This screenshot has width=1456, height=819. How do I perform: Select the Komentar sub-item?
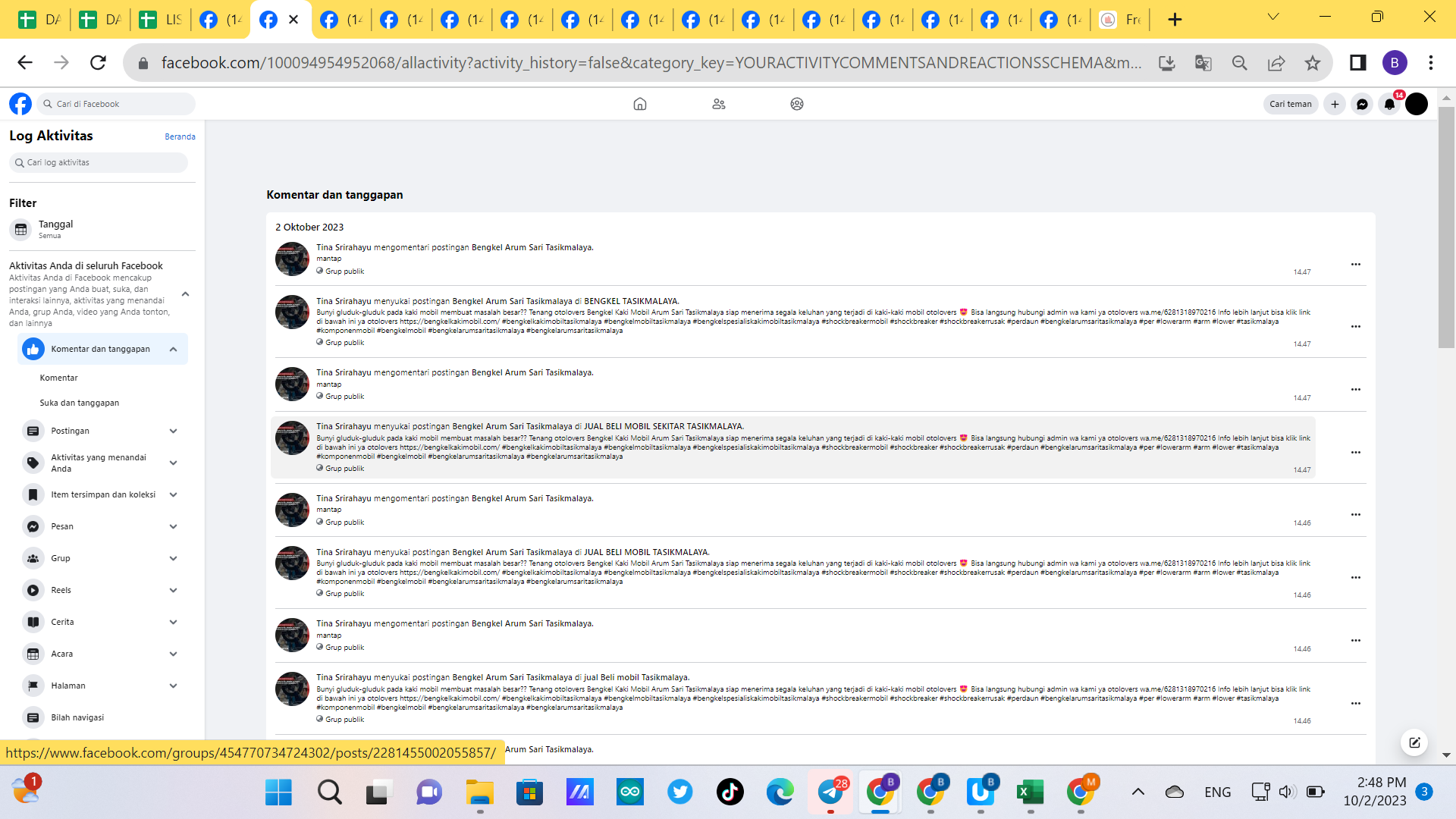pyautogui.click(x=59, y=378)
